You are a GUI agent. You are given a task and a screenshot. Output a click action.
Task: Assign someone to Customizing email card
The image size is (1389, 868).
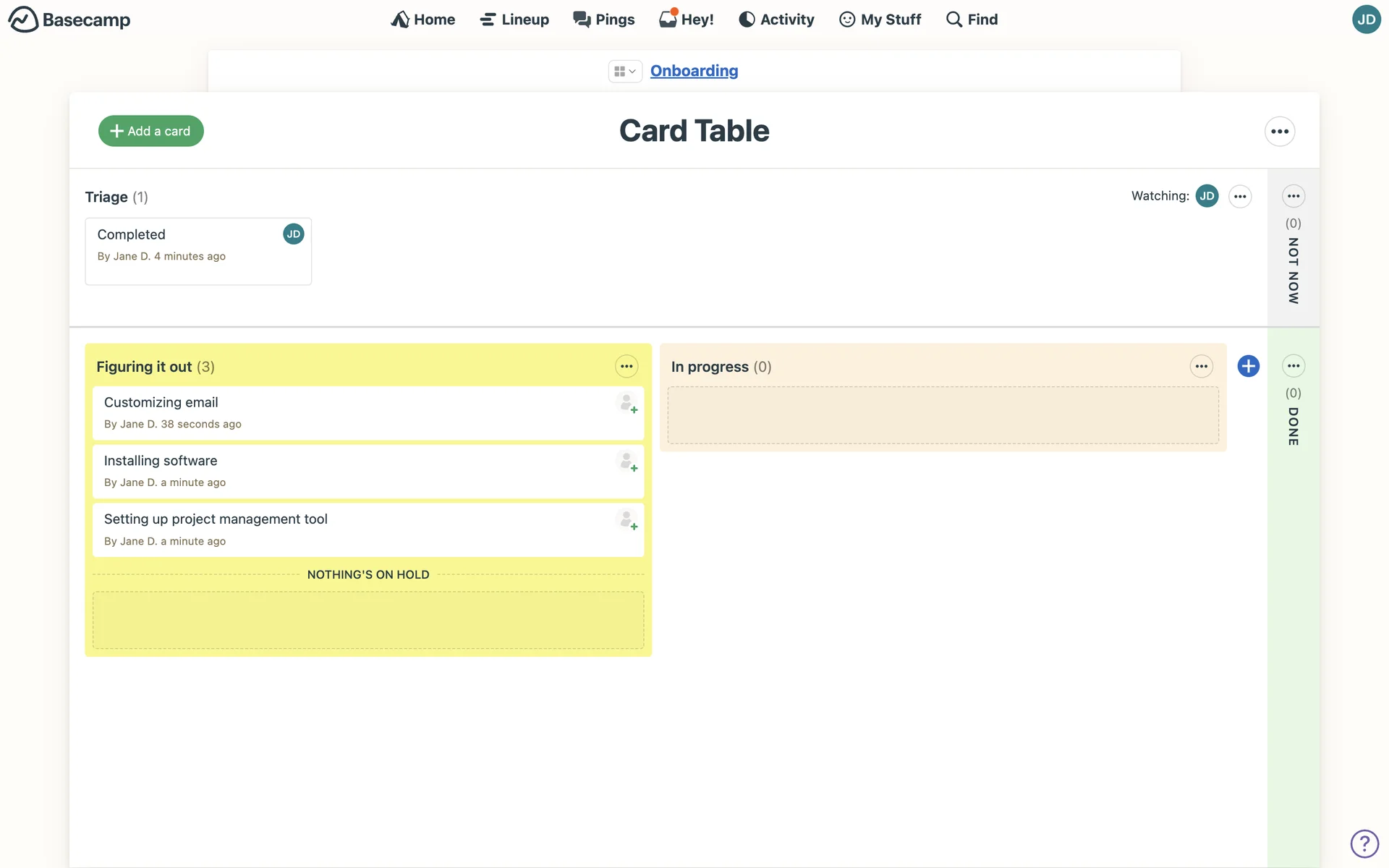point(627,403)
